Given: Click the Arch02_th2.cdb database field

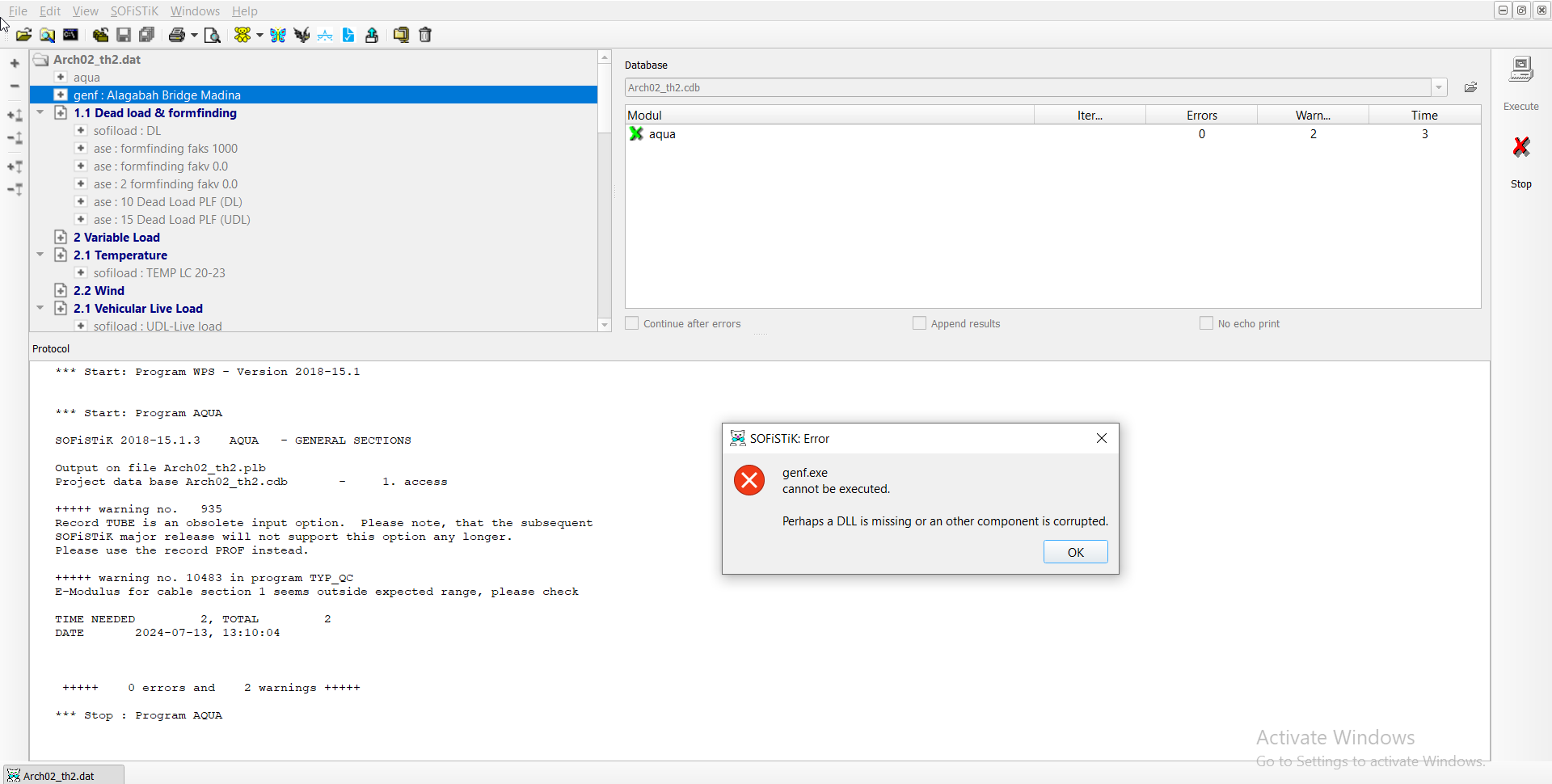Looking at the screenshot, I should click(x=1028, y=87).
